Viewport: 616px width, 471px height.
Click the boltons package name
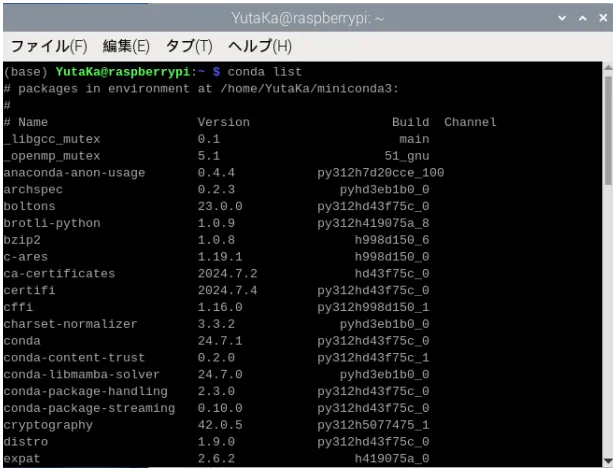pyautogui.click(x=29, y=206)
